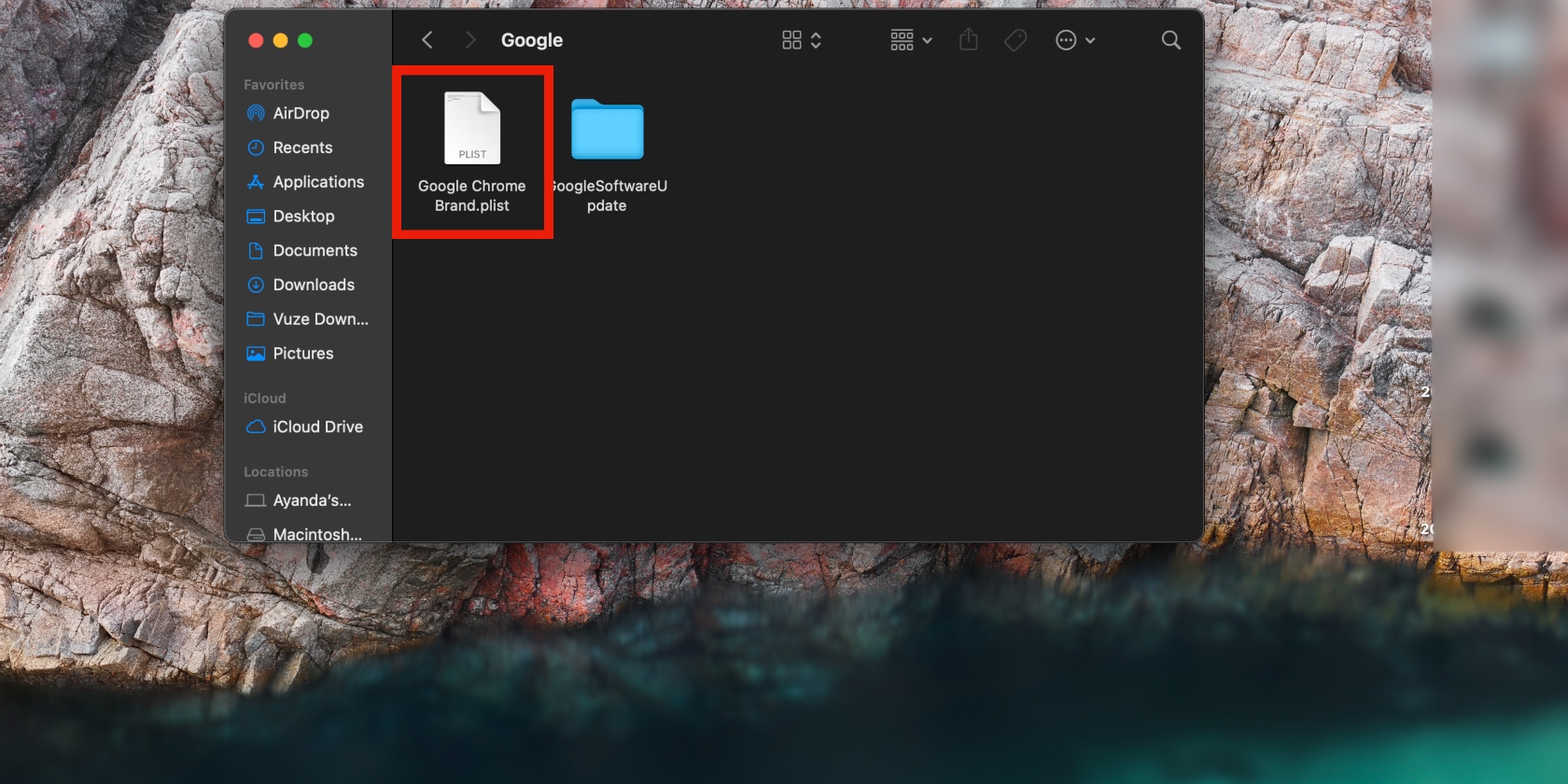Open the group-by options dropdown
Screen dimensions: 1568x784
911,40
